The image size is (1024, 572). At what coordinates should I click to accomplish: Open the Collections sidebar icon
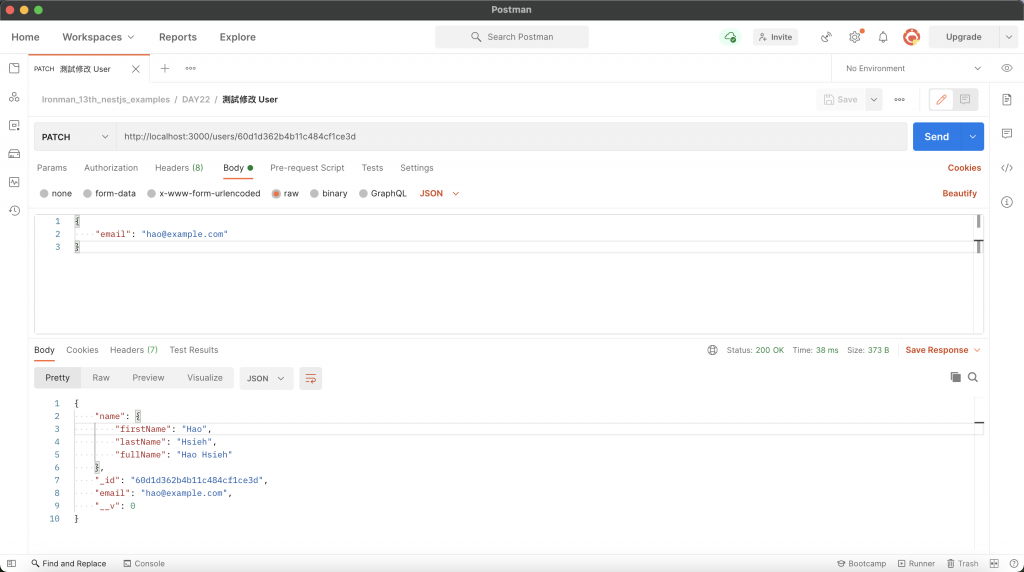click(x=14, y=68)
